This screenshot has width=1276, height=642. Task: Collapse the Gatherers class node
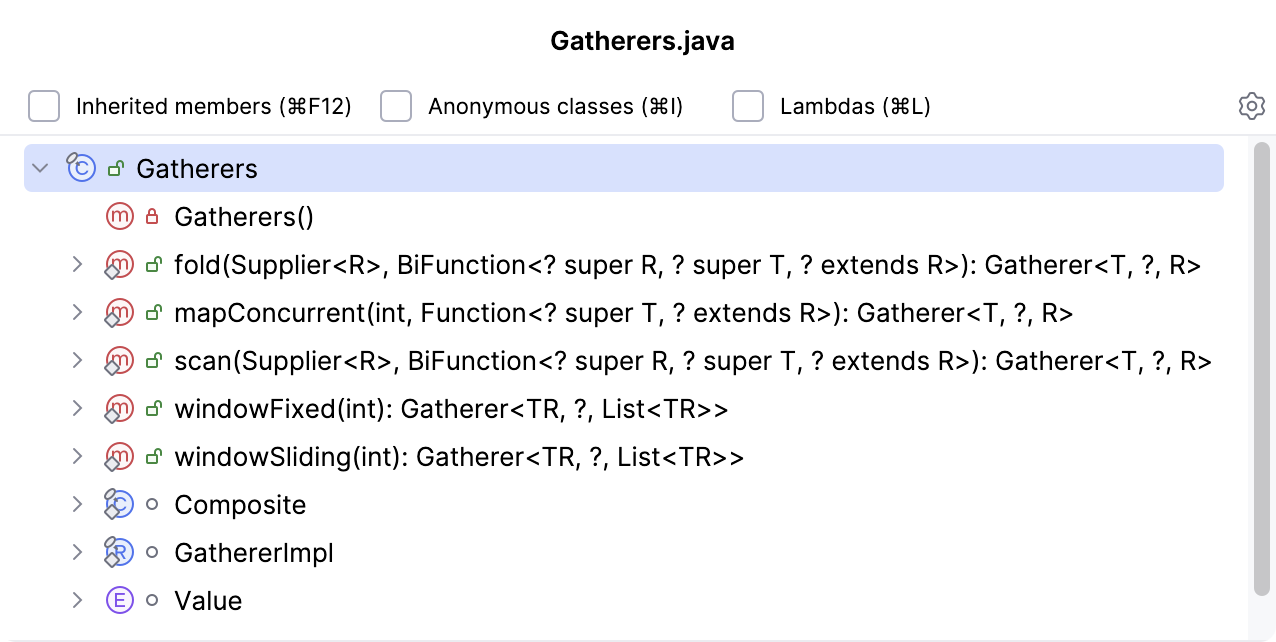pos(40,168)
